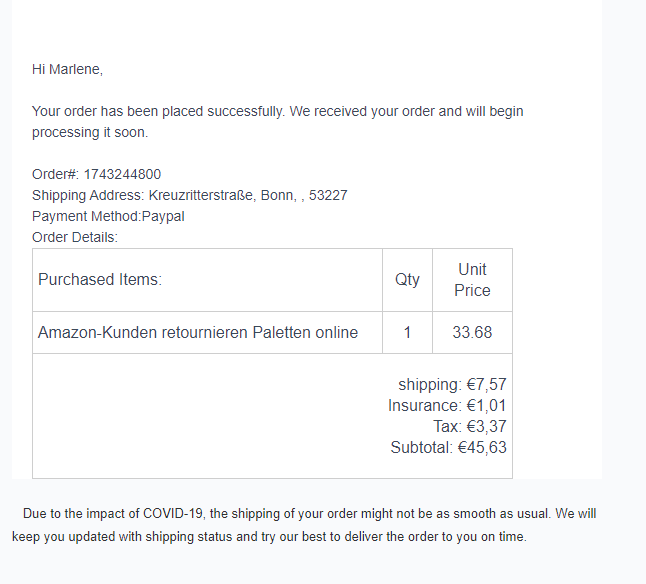Click the quantity value 1
646x584 pixels.
click(x=407, y=333)
